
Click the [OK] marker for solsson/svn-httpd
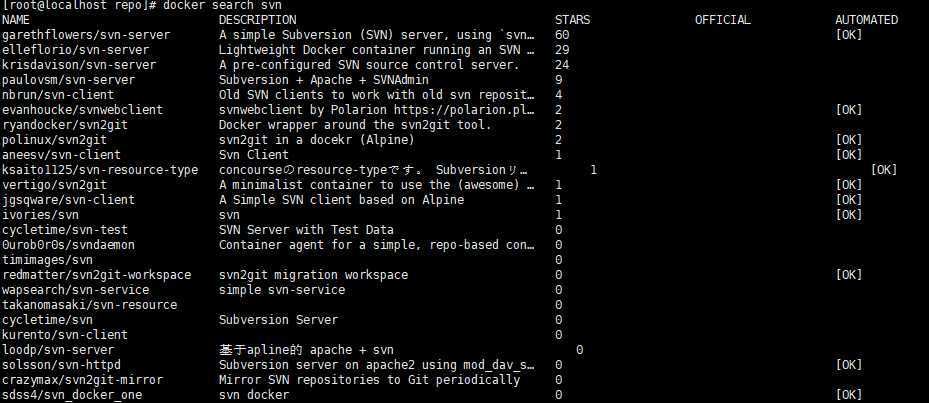[848, 364]
